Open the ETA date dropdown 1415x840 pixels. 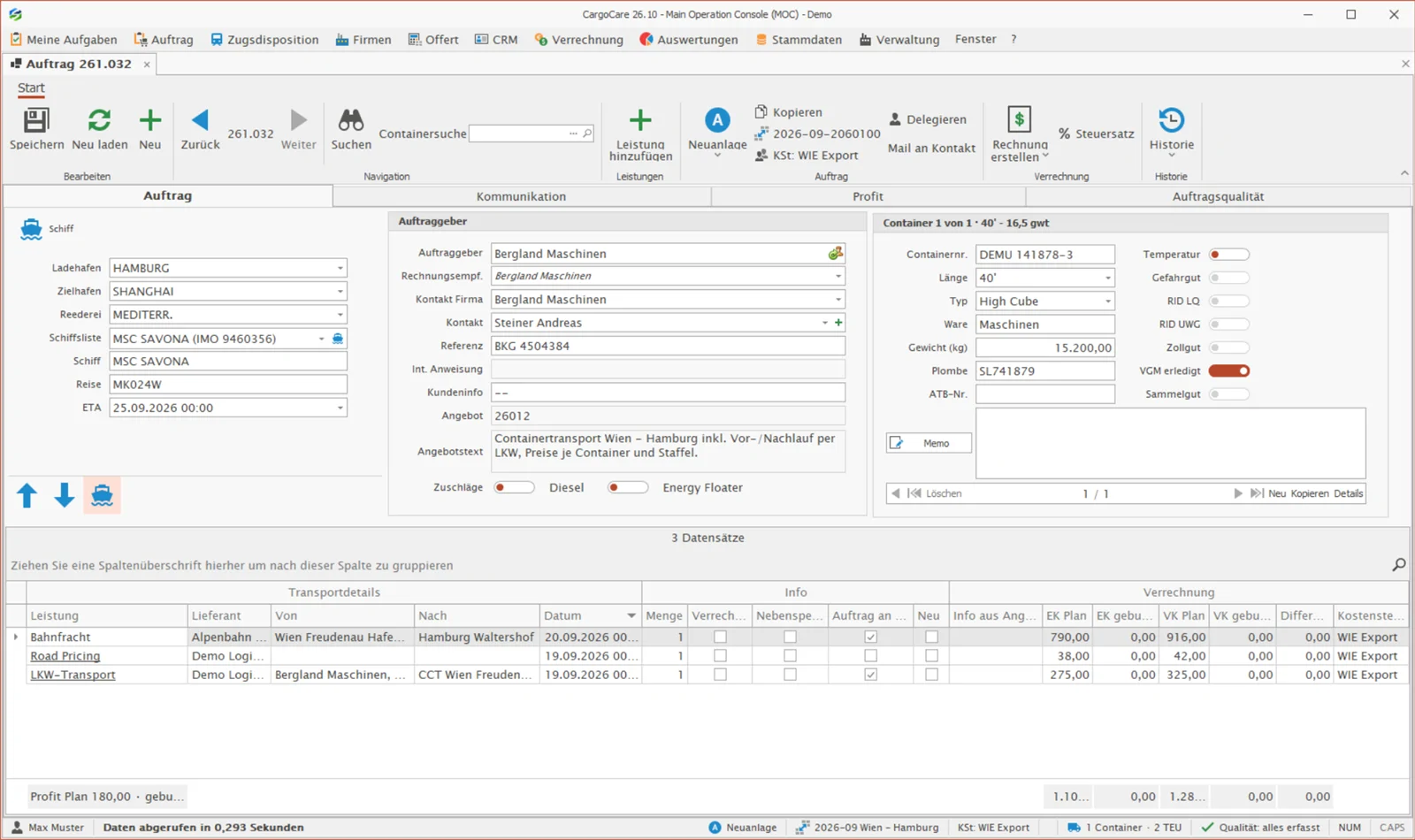tap(340, 409)
